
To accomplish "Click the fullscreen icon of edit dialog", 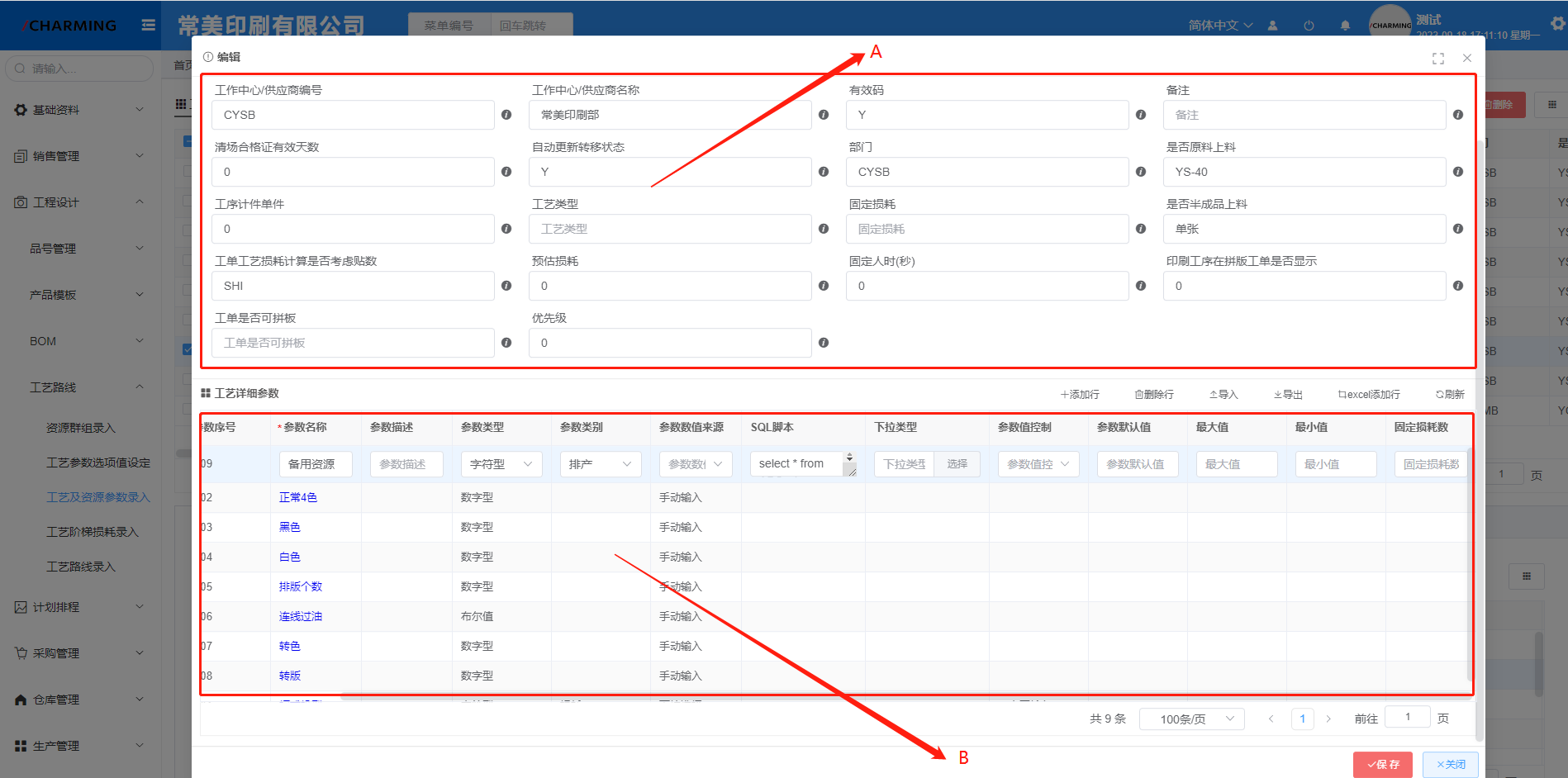I will coord(1438,58).
